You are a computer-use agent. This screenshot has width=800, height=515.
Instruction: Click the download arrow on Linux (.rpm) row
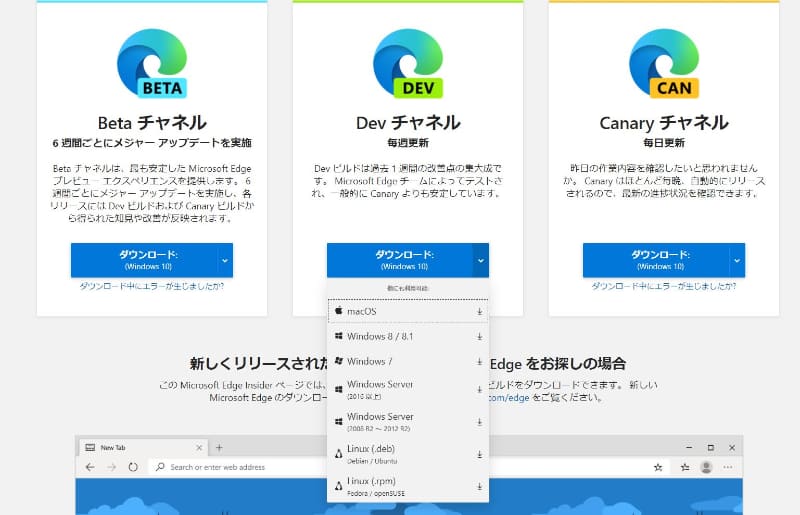coord(480,487)
